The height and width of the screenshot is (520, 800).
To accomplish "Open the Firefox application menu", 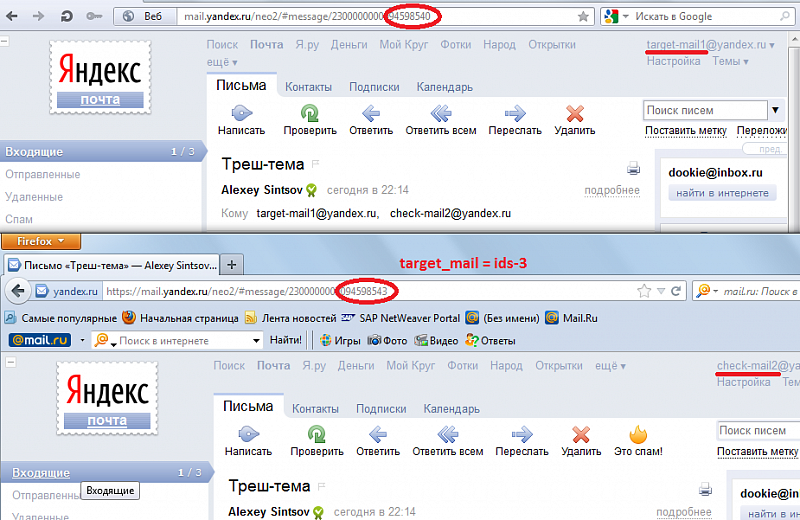I will 41,241.
